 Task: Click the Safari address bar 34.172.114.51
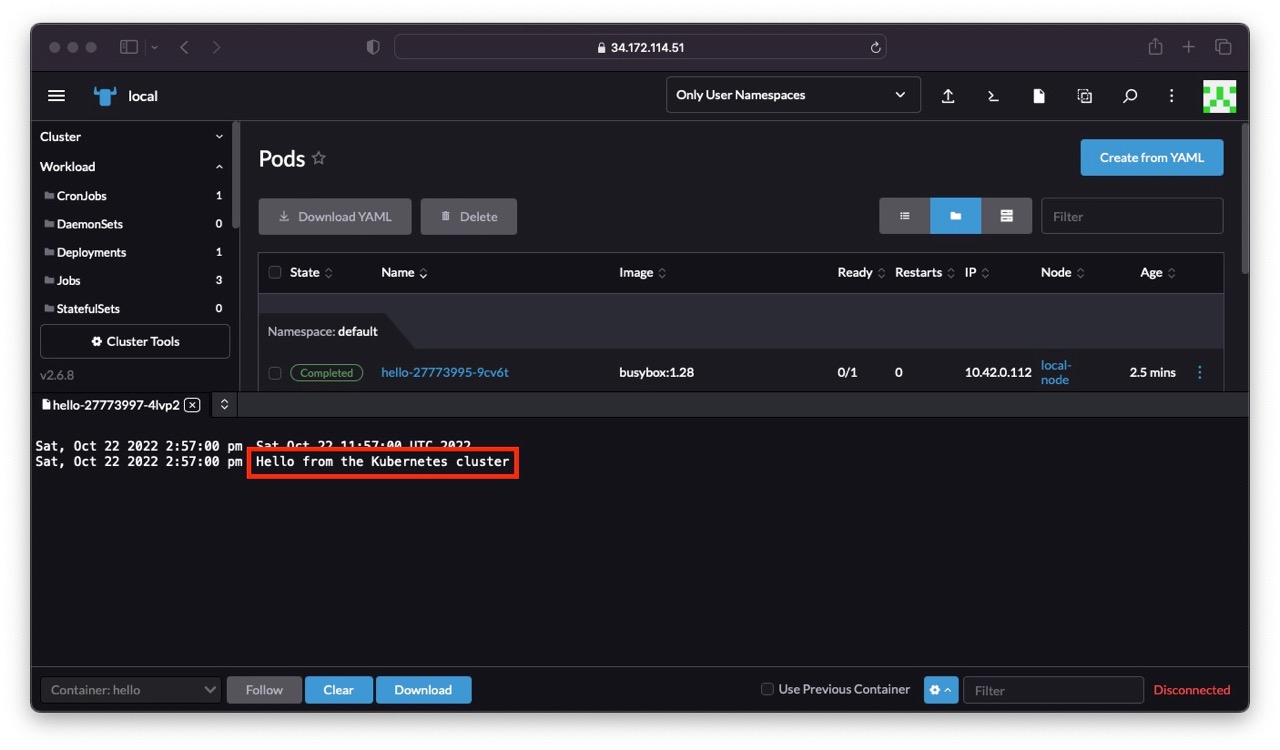(640, 47)
